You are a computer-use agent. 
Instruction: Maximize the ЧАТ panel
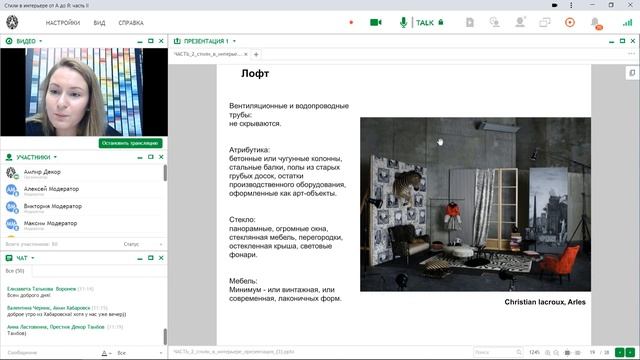click(x=151, y=258)
